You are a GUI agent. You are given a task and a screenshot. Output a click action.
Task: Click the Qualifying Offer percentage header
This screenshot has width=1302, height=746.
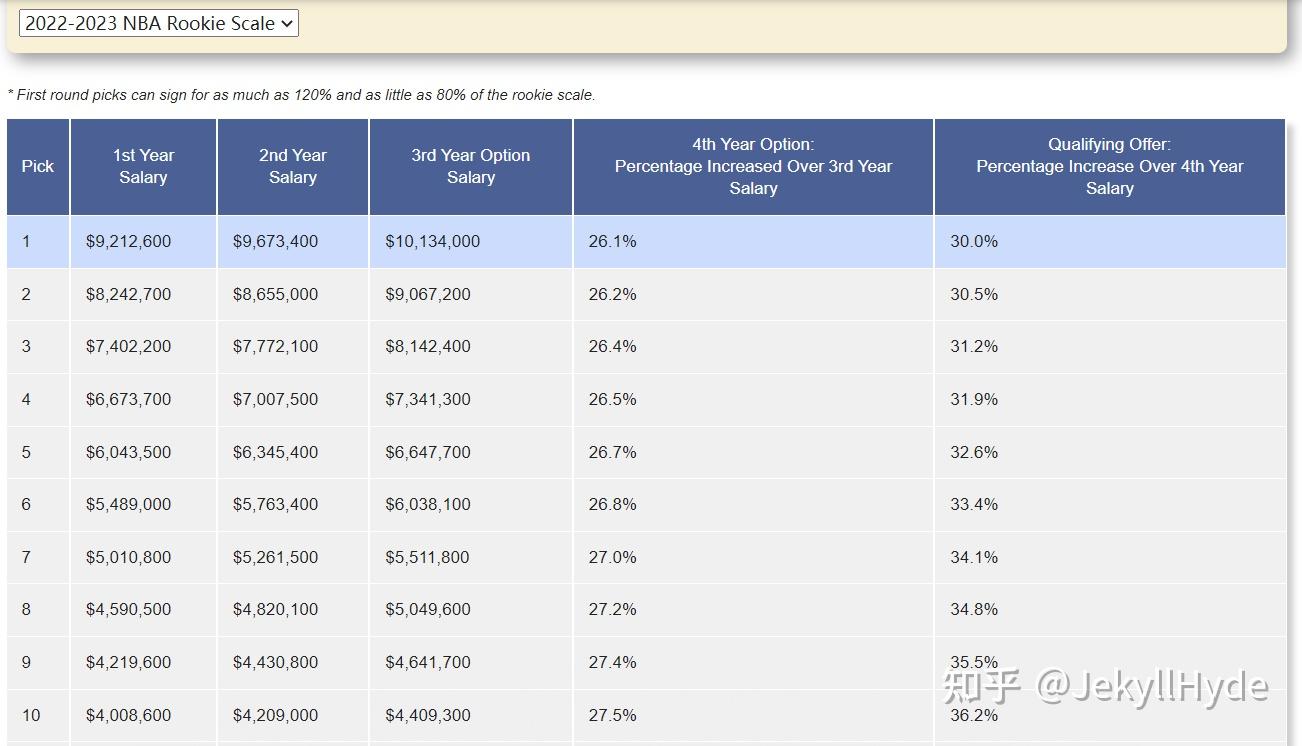pos(1110,166)
